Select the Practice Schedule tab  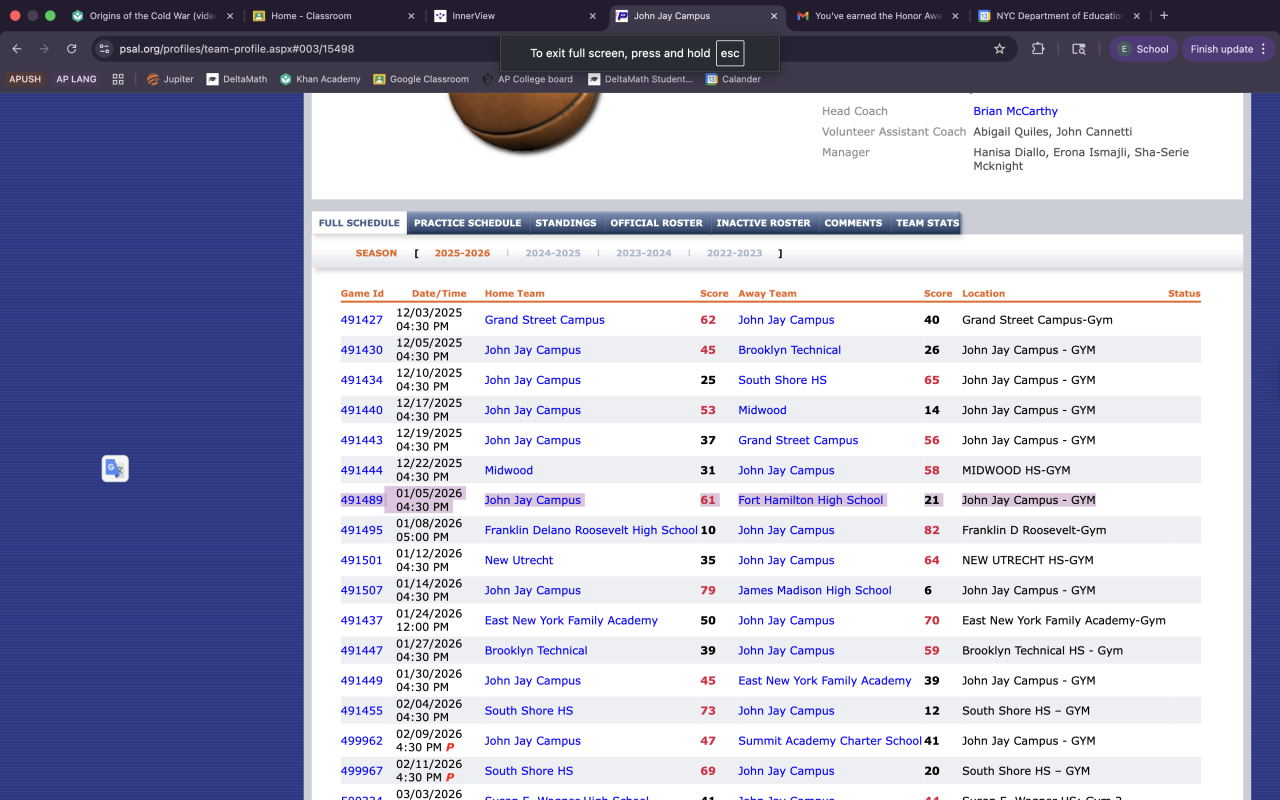[467, 223]
